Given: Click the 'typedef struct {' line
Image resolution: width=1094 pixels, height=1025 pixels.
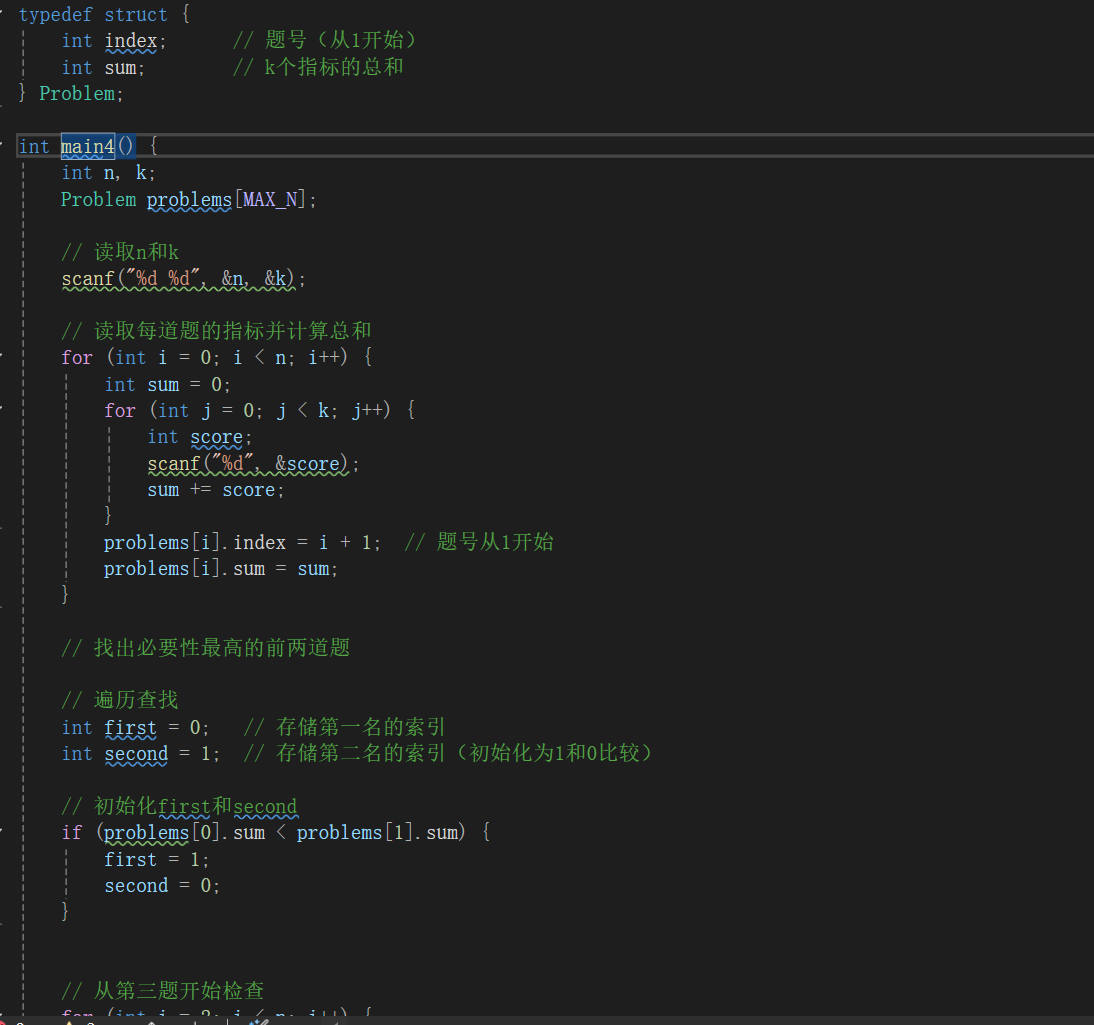Looking at the screenshot, I should 104,14.
